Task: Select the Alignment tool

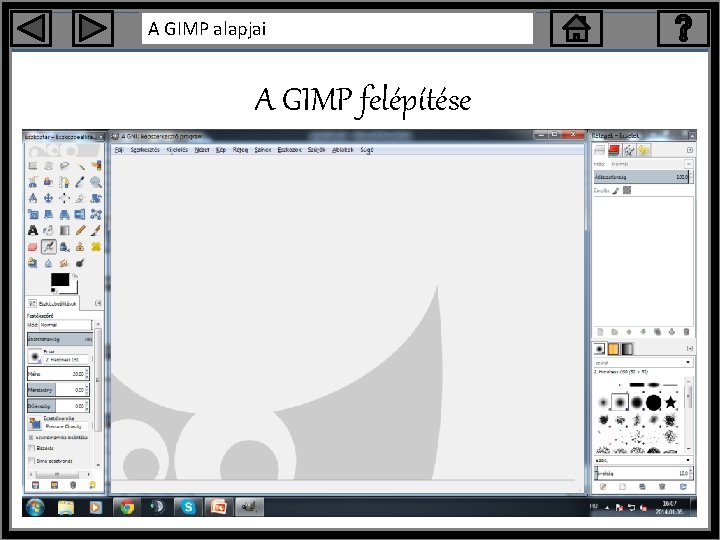Action: click(x=64, y=198)
